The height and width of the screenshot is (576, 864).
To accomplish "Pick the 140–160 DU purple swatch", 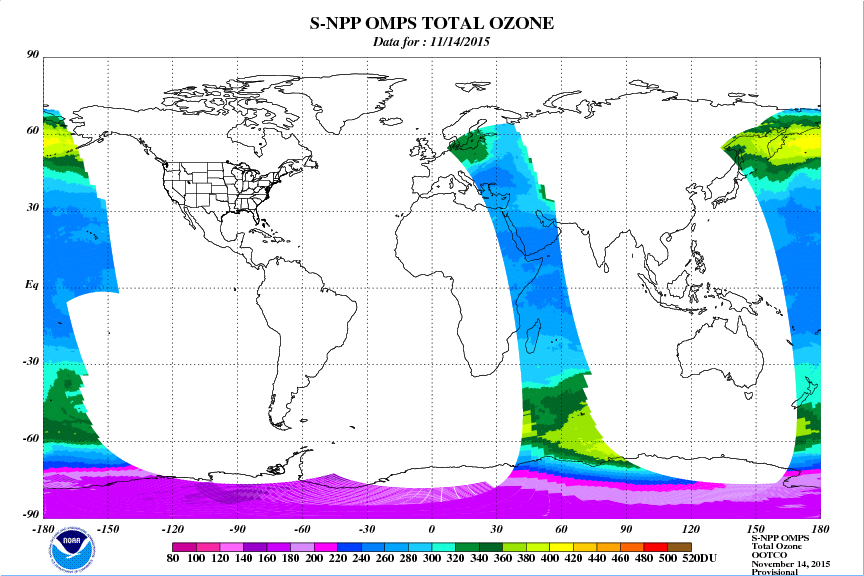I will [255, 547].
